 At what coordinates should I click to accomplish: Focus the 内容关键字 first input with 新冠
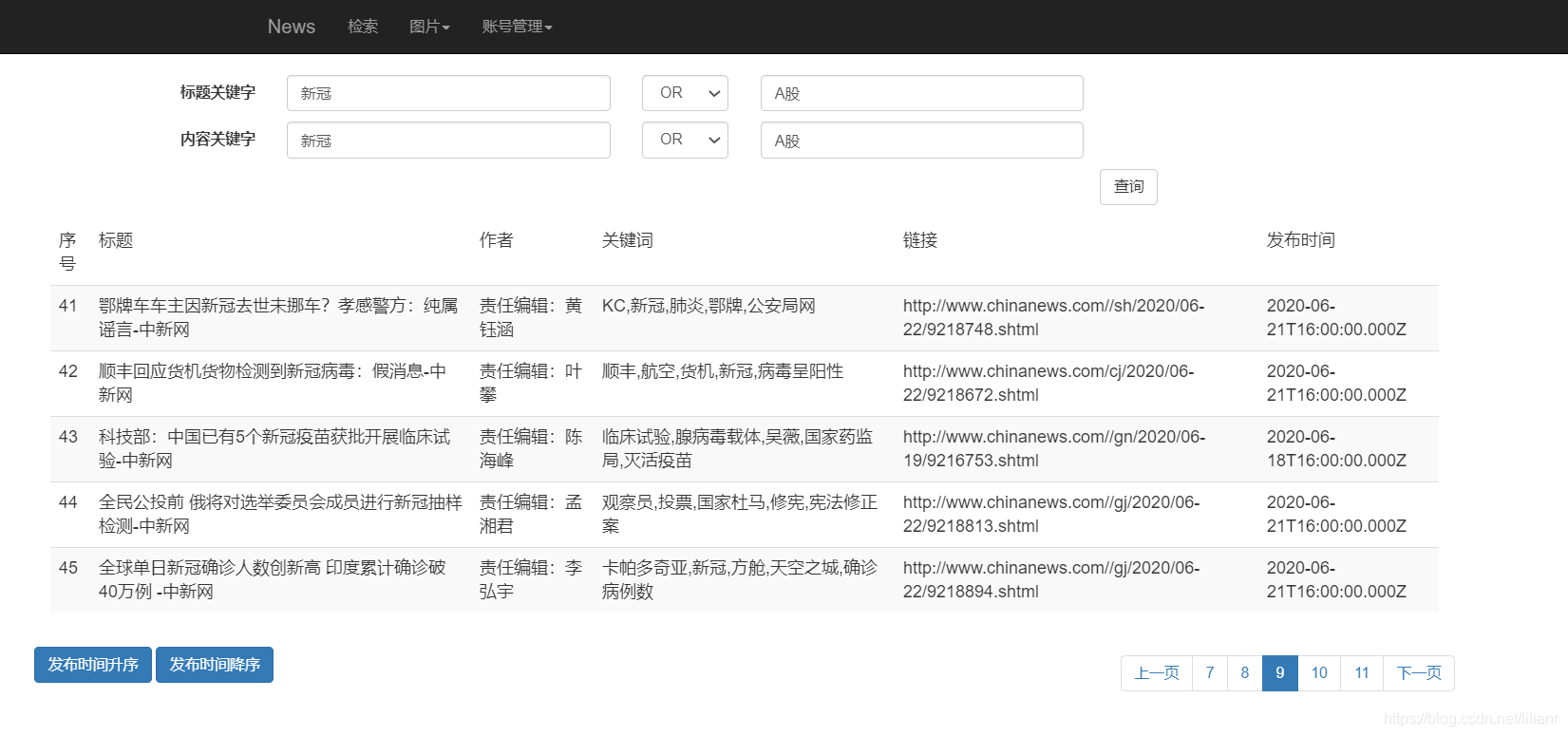[448, 140]
